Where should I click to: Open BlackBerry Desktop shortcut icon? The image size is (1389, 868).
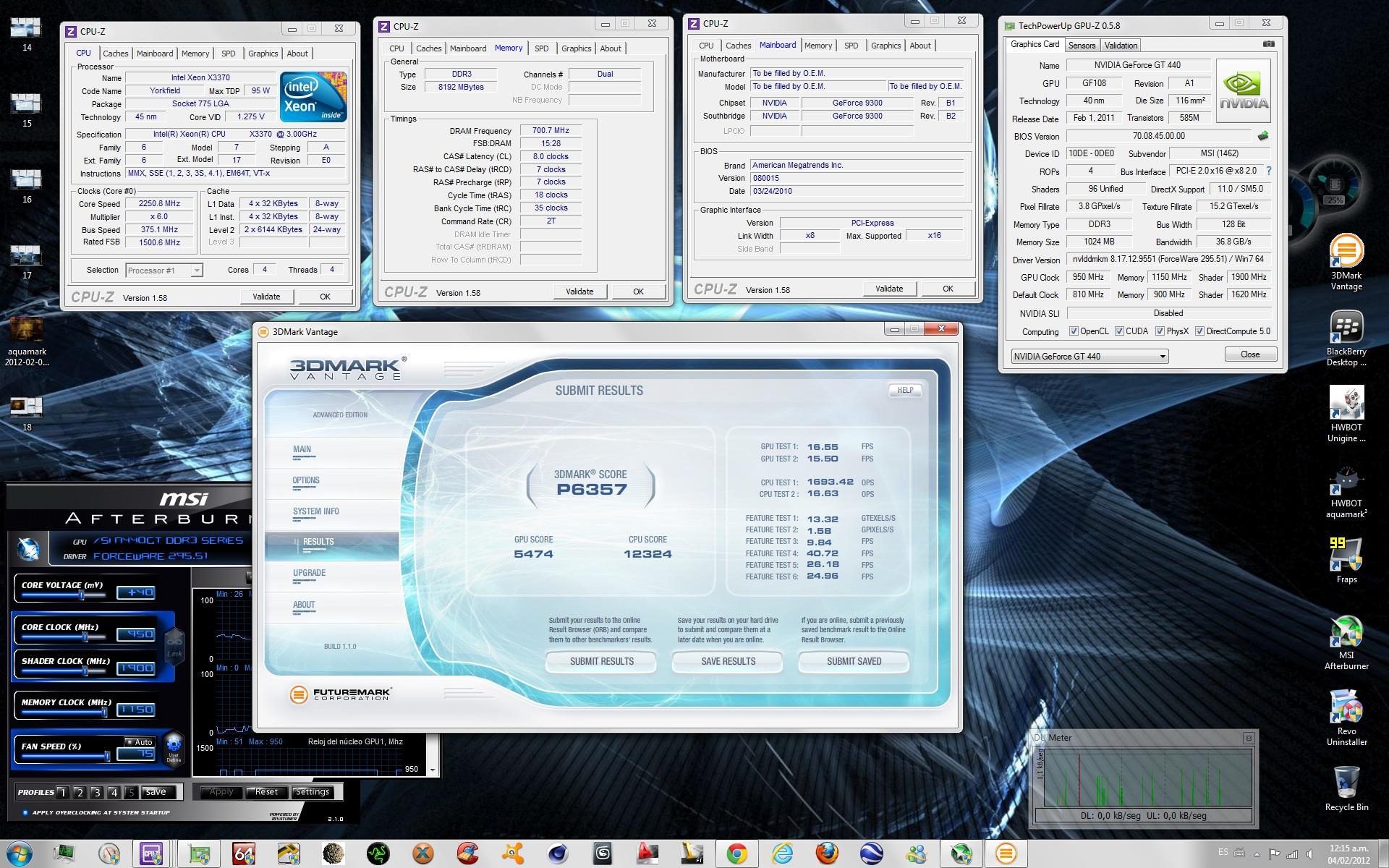tap(1346, 339)
